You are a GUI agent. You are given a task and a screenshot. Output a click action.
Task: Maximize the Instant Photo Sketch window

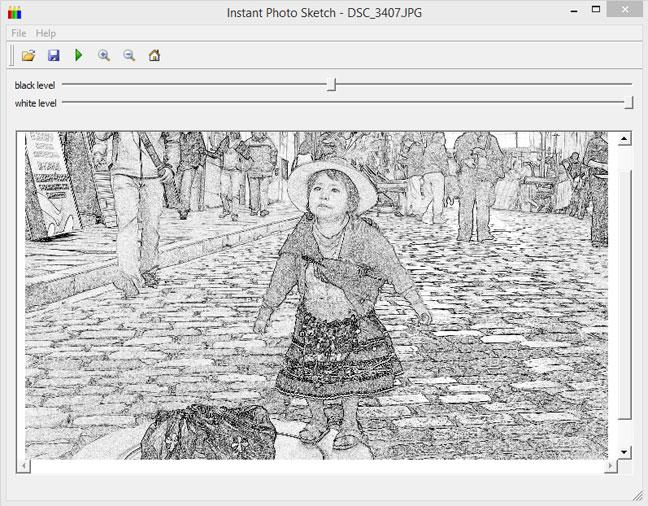[596, 9]
